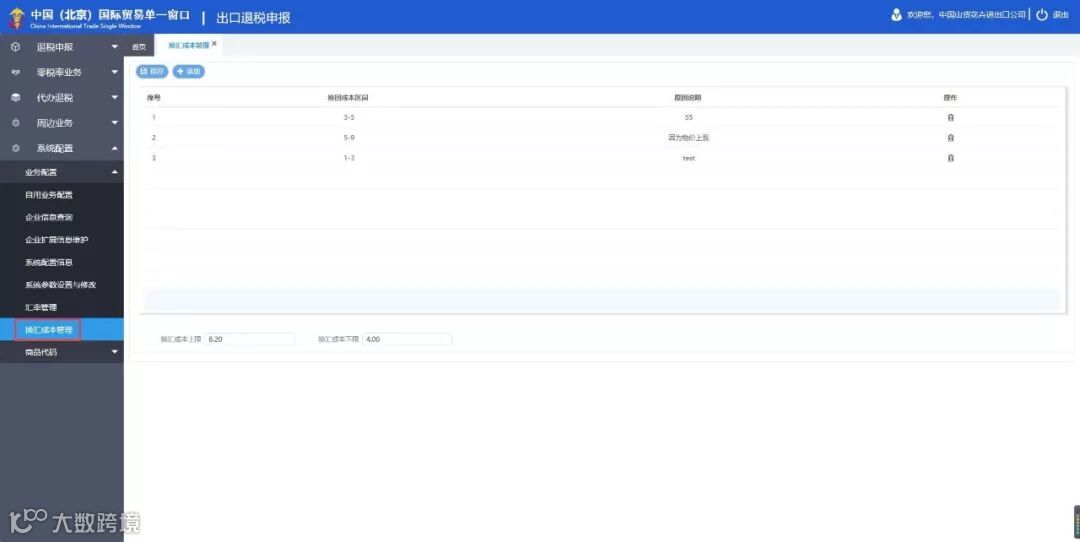Click the reason cell 55
The image size is (1080, 542).
[x=689, y=118]
